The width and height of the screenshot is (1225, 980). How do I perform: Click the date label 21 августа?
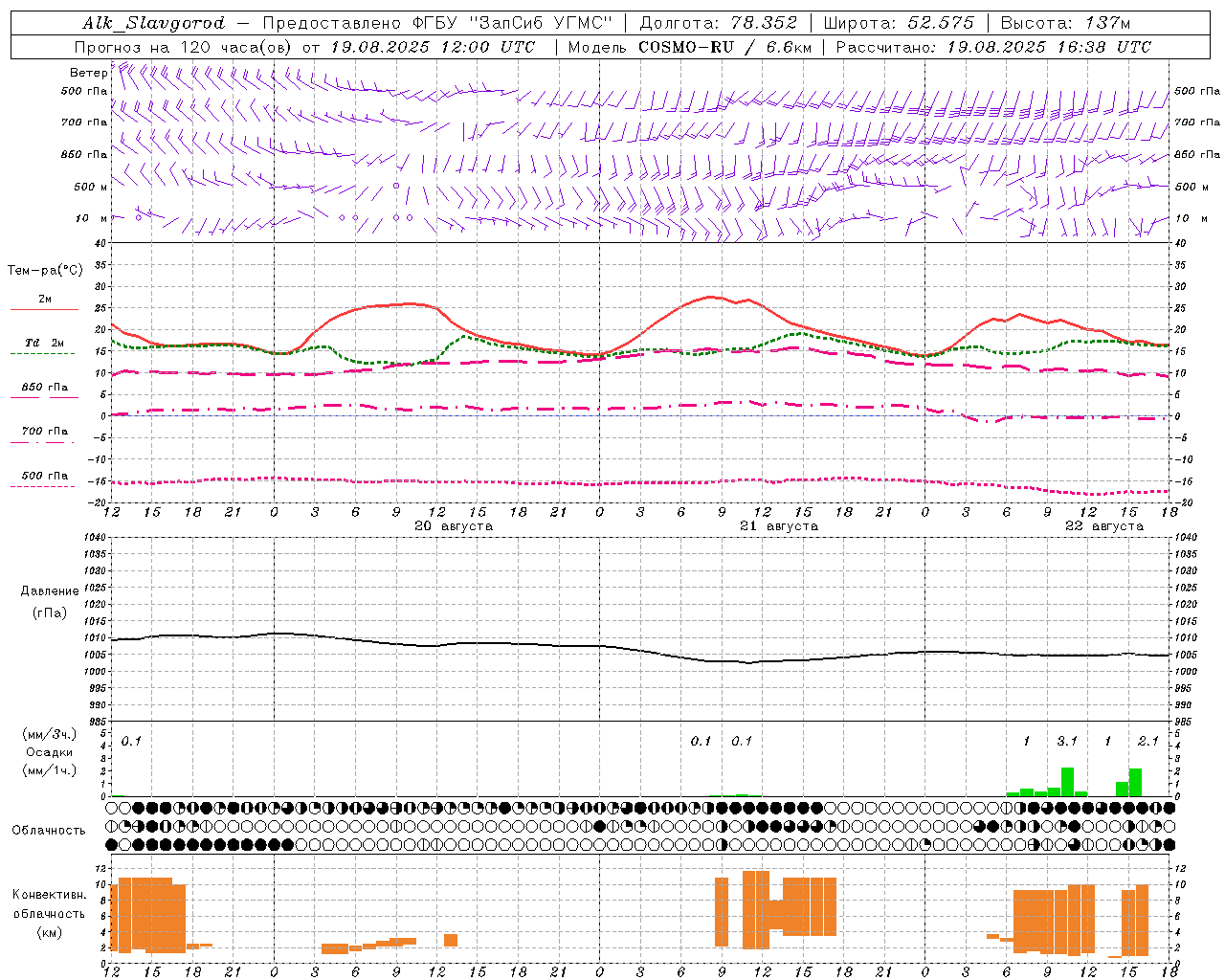(x=779, y=526)
